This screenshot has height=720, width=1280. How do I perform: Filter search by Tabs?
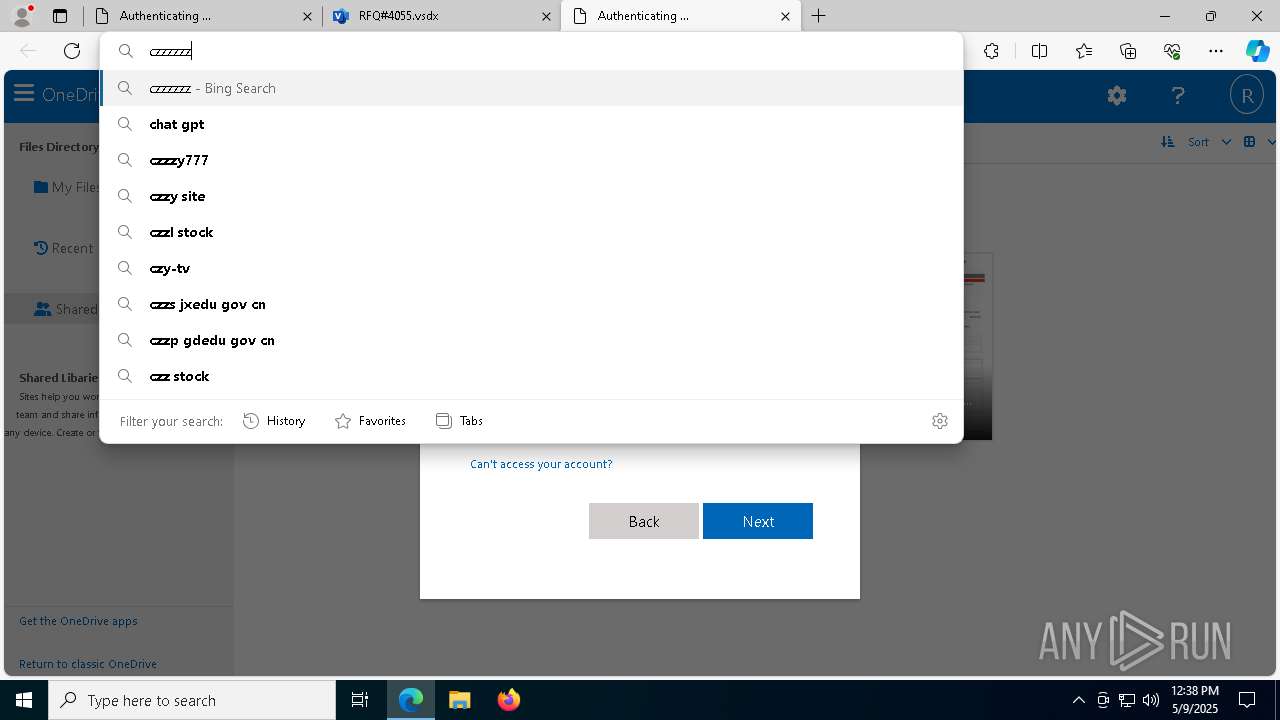point(459,421)
